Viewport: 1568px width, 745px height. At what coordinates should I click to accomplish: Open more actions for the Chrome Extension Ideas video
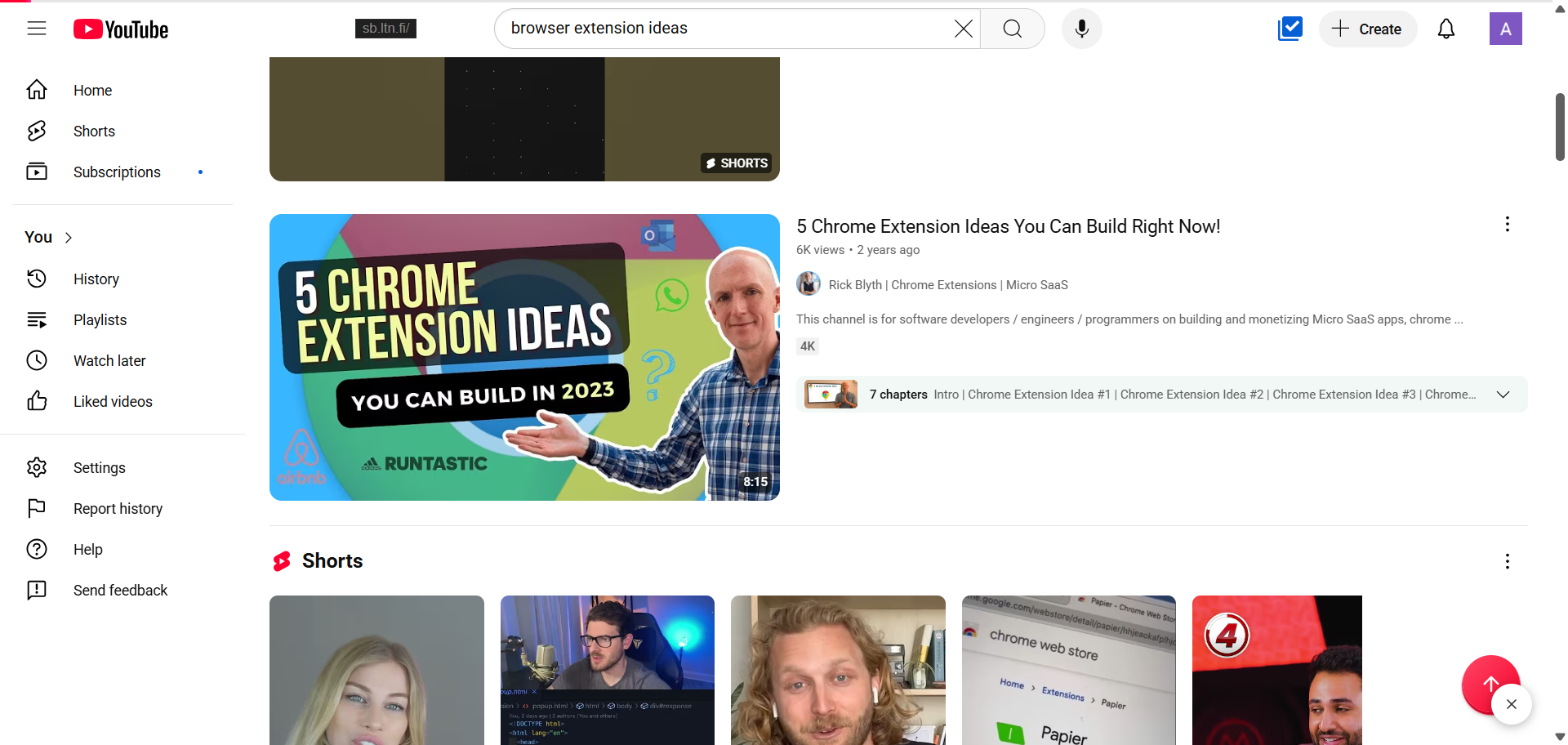[x=1508, y=225]
